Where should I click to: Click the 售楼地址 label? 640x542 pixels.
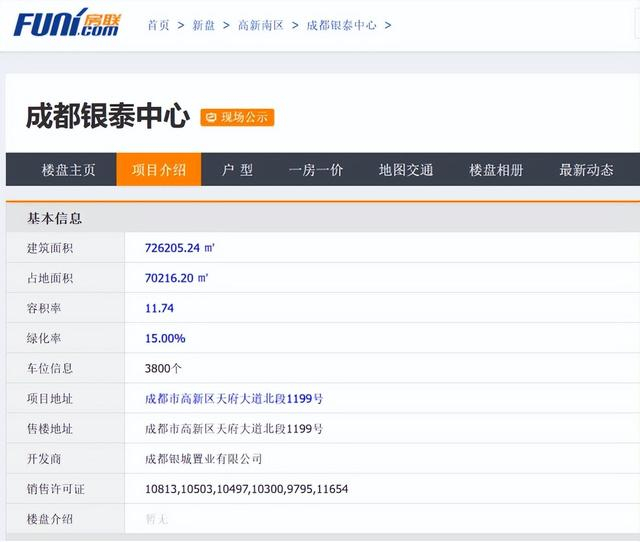point(50,429)
